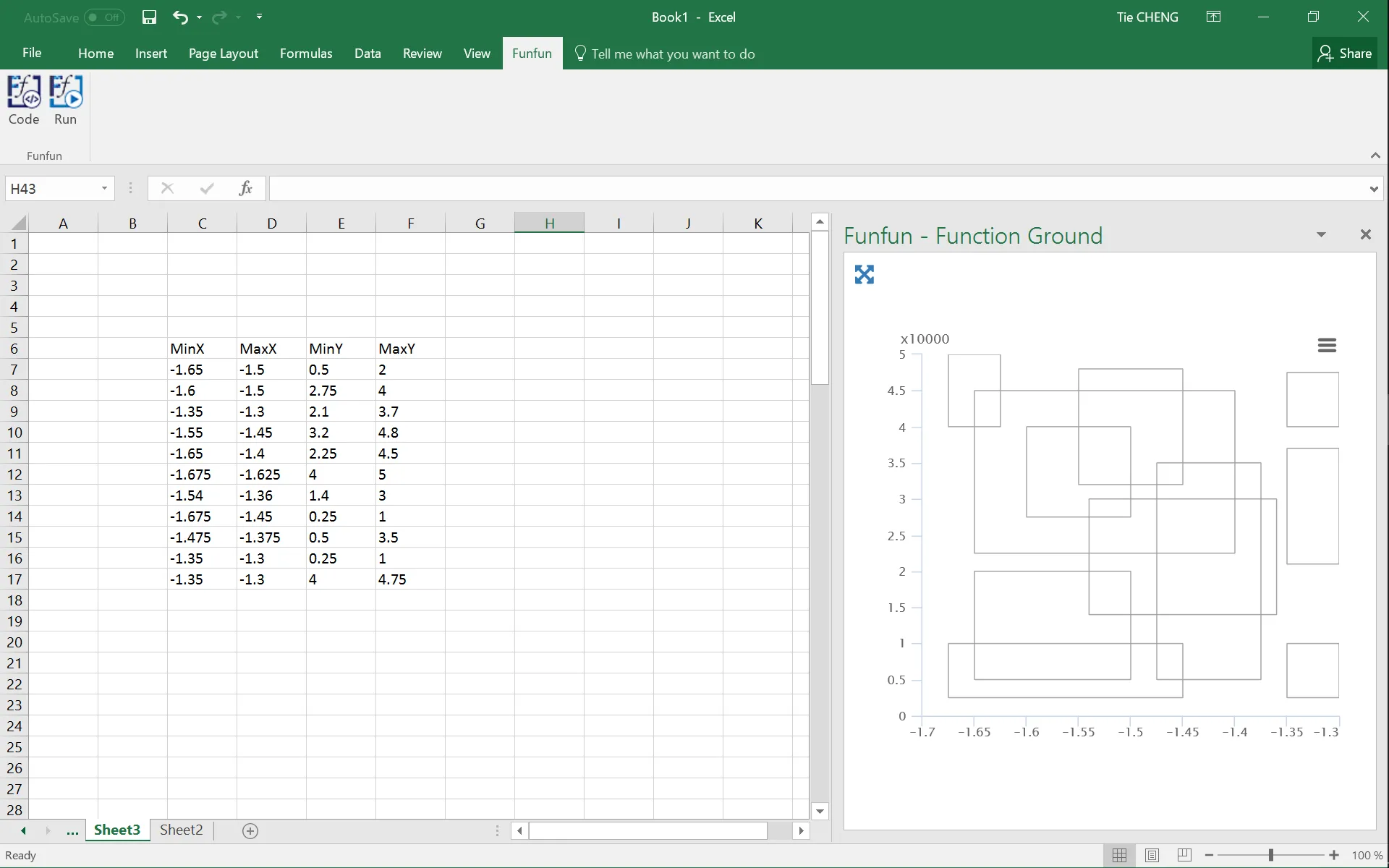Click the Undo arrow icon

180,17
